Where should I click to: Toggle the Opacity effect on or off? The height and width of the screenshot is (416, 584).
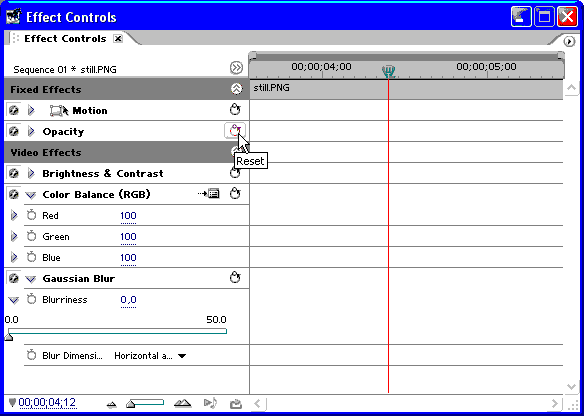point(13,131)
